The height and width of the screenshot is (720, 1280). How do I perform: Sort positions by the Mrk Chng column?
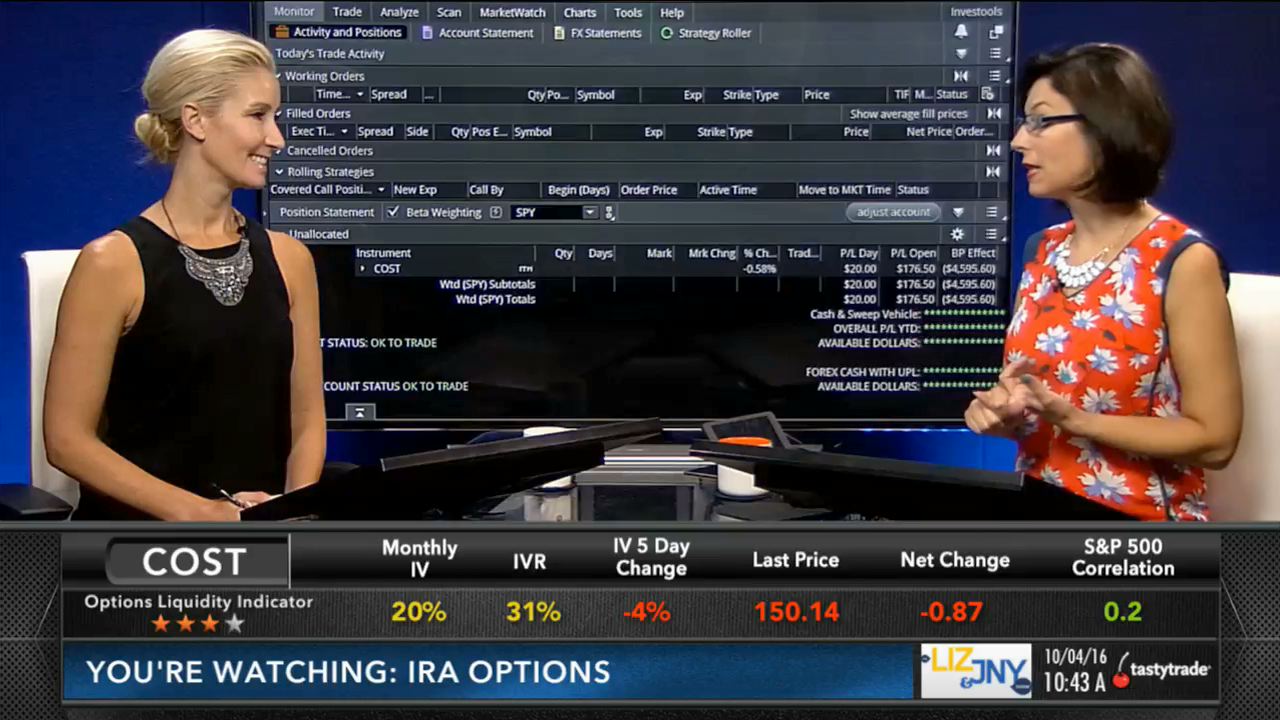point(712,253)
